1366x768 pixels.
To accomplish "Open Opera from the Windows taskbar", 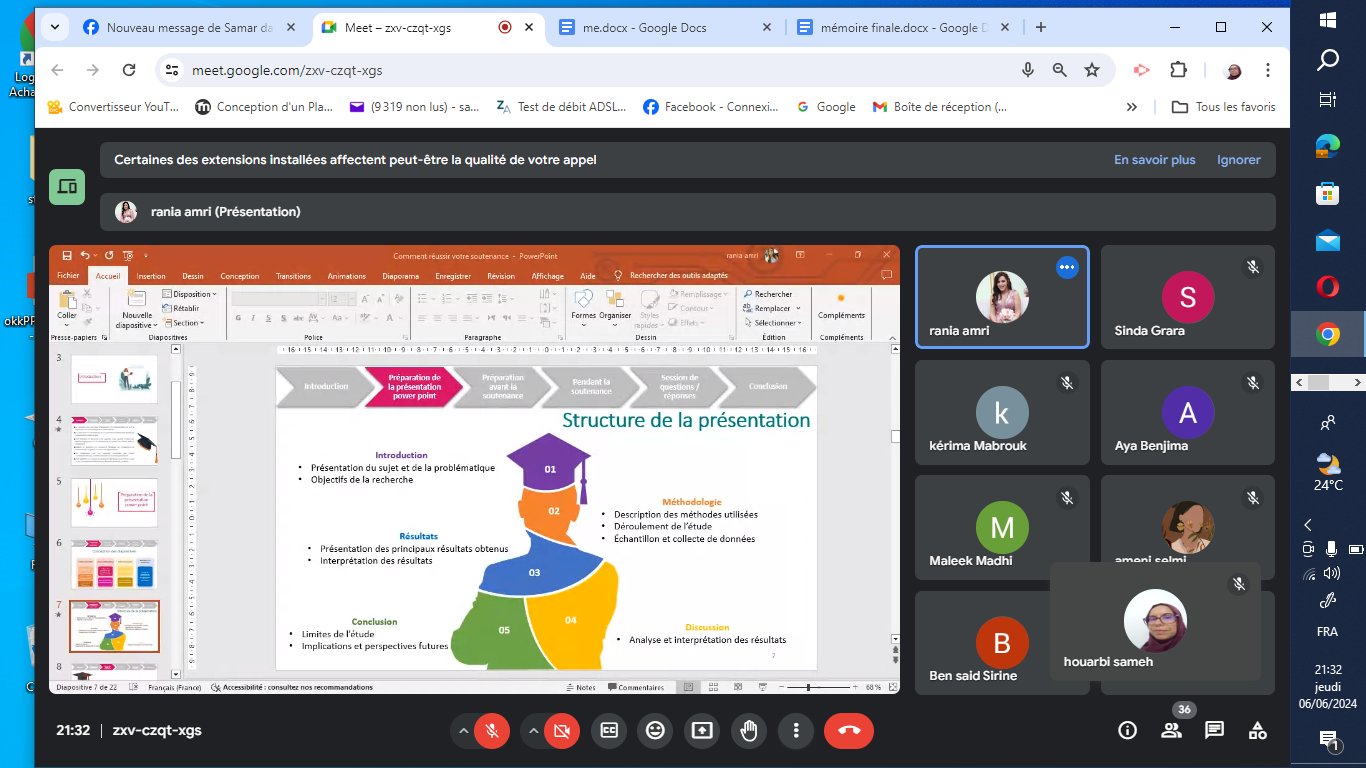I will 1328,288.
